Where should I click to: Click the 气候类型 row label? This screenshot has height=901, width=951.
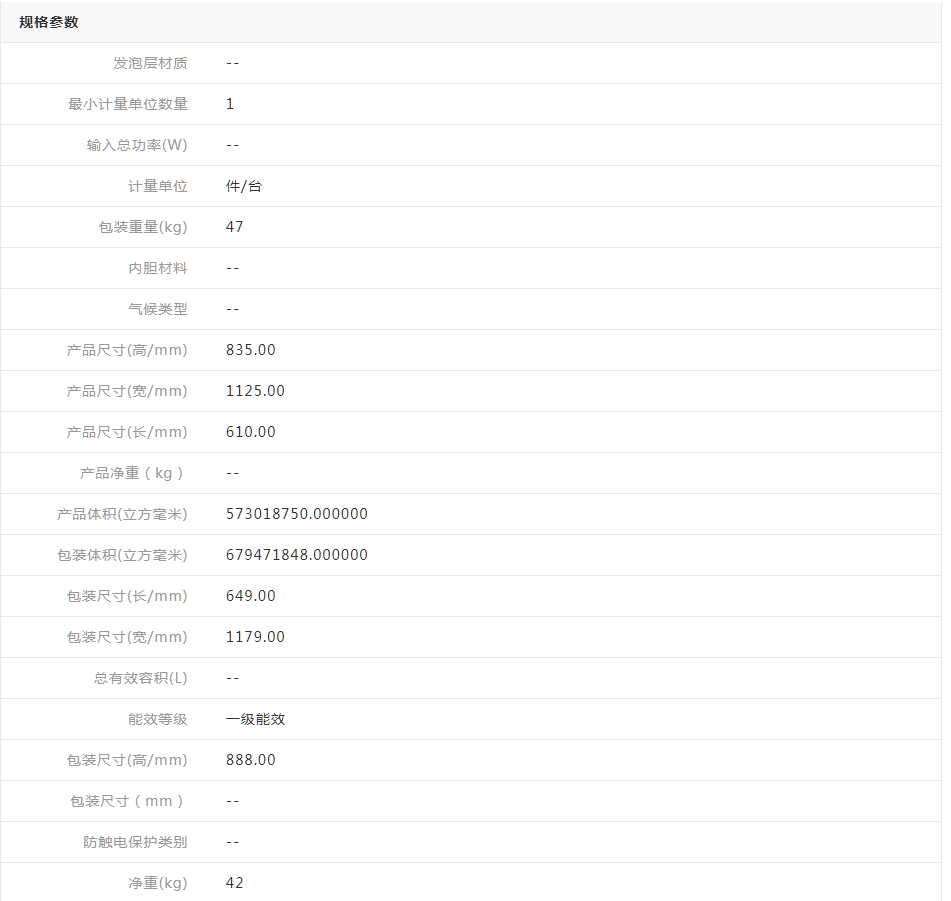coord(158,309)
